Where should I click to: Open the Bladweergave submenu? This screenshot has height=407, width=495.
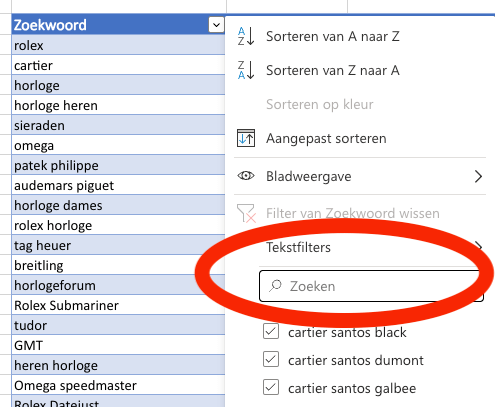point(360,176)
